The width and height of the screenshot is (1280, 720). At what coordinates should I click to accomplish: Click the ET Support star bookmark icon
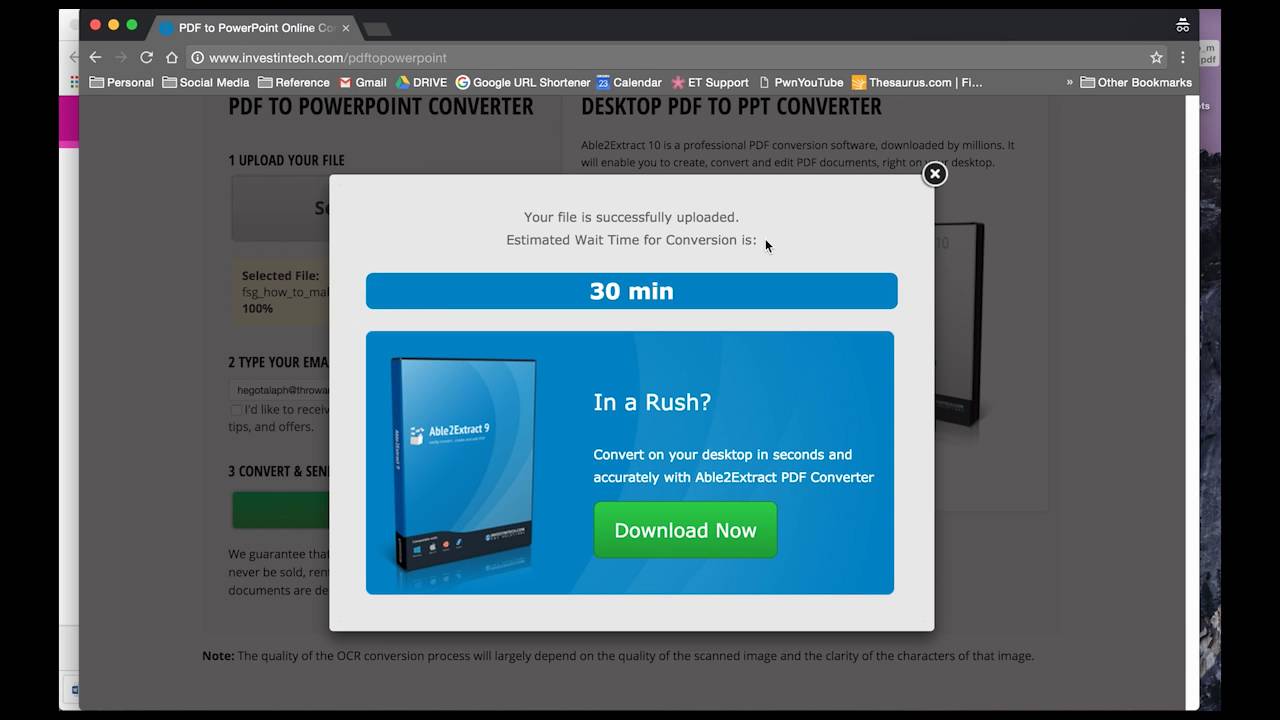coord(677,82)
